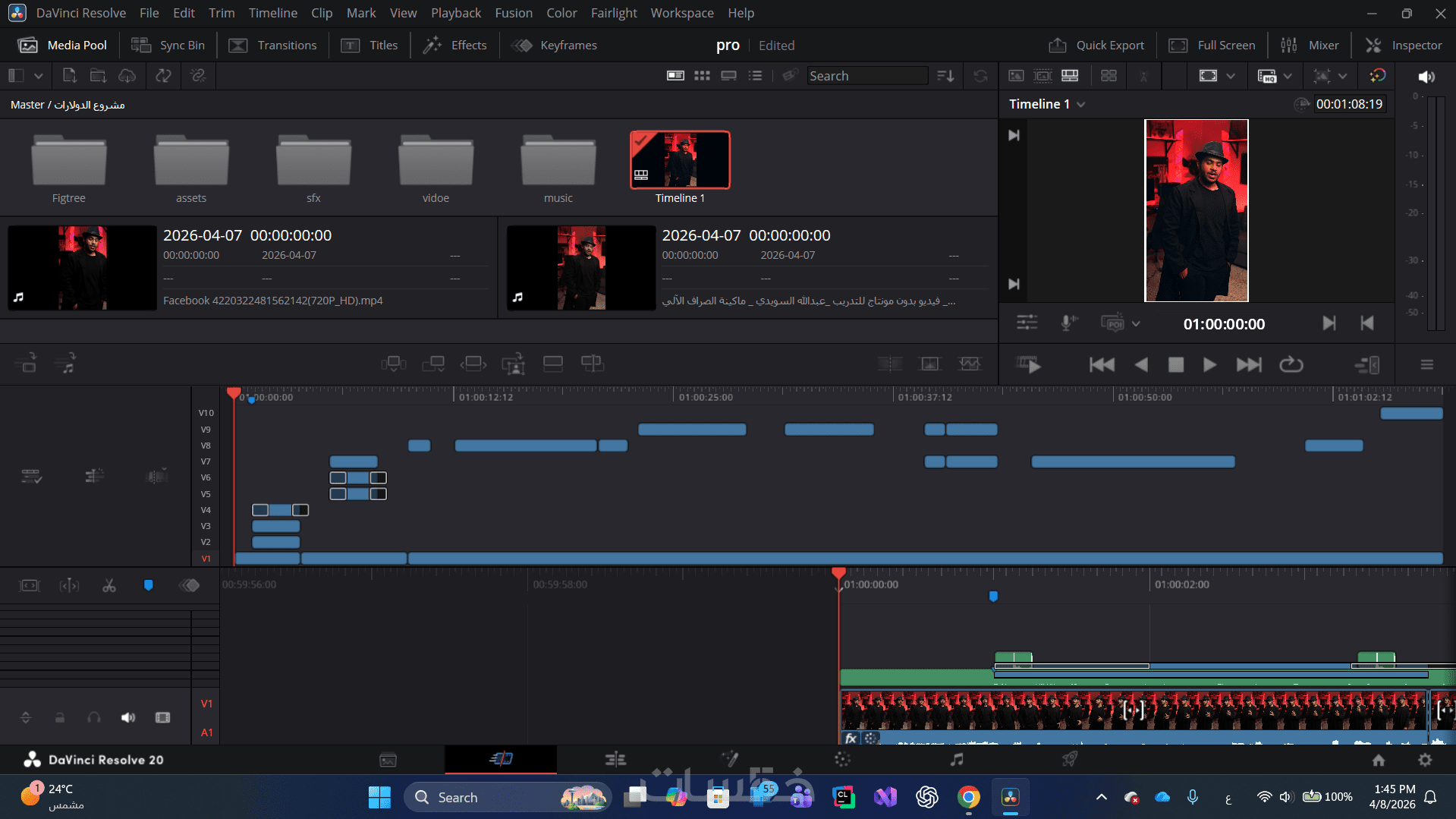The image size is (1456, 819).
Task: Disable video track using filmstrip icon
Action: pos(162,717)
